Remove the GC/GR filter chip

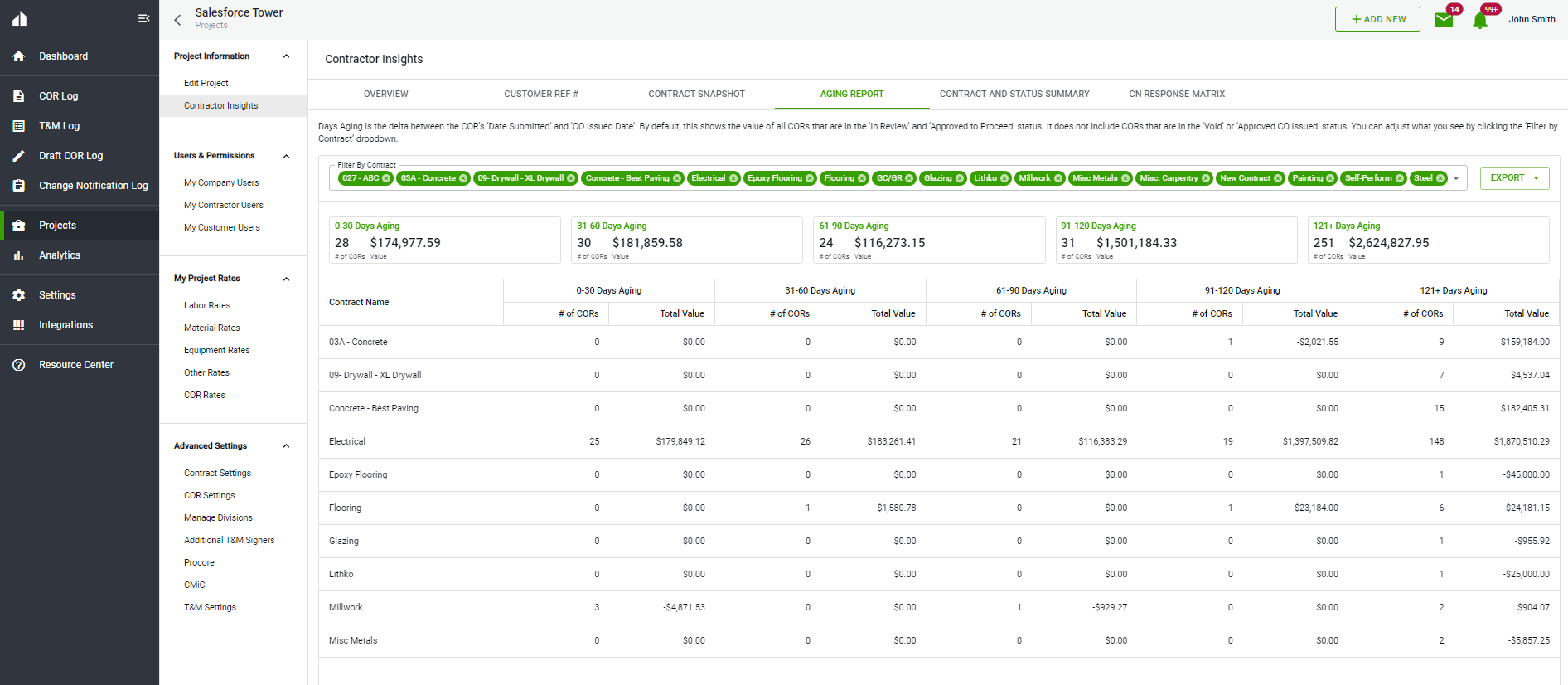pos(909,178)
